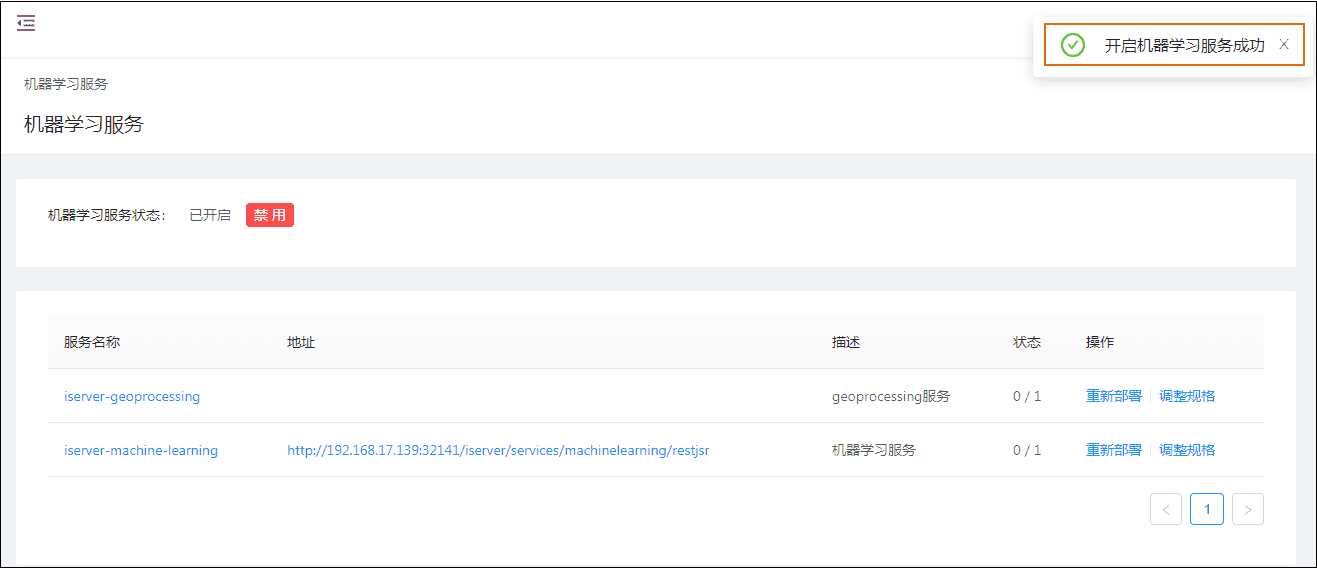Viewport: 1317px width, 568px height.
Task: Select page 1 in the pagination
Action: (x=1207, y=509)
